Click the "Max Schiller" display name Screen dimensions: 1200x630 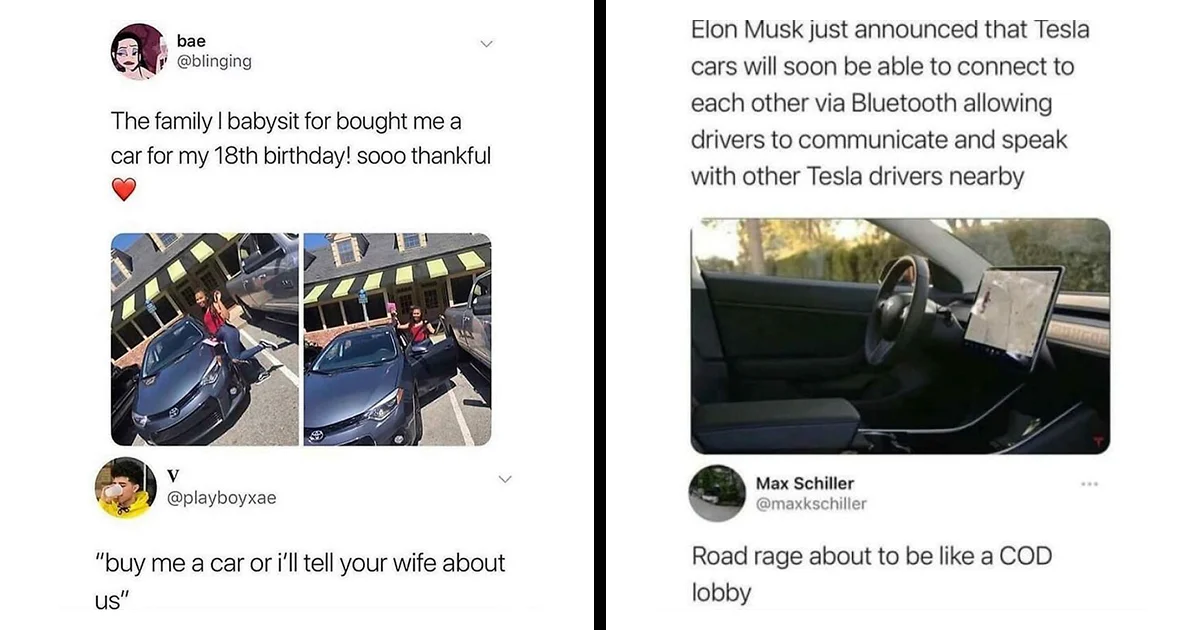(x=805, y=484)
